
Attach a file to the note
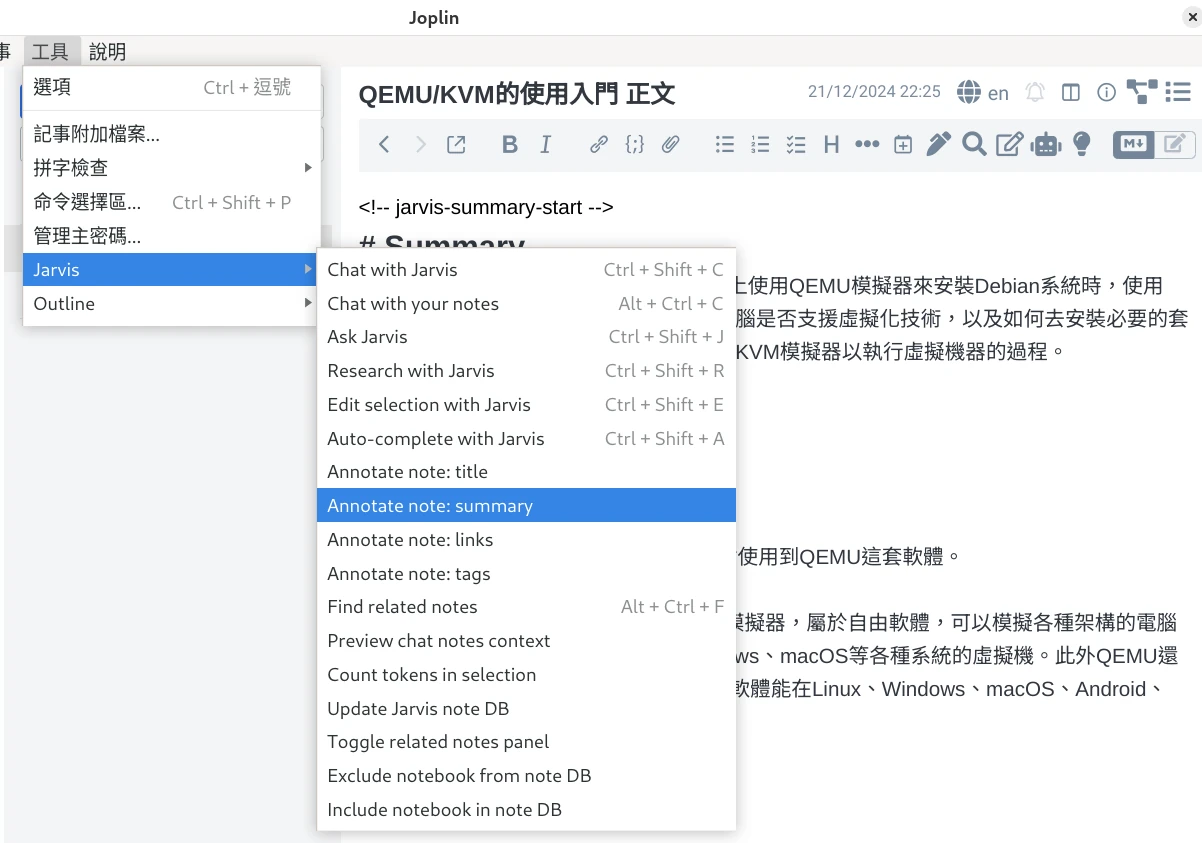pos(671,144)
